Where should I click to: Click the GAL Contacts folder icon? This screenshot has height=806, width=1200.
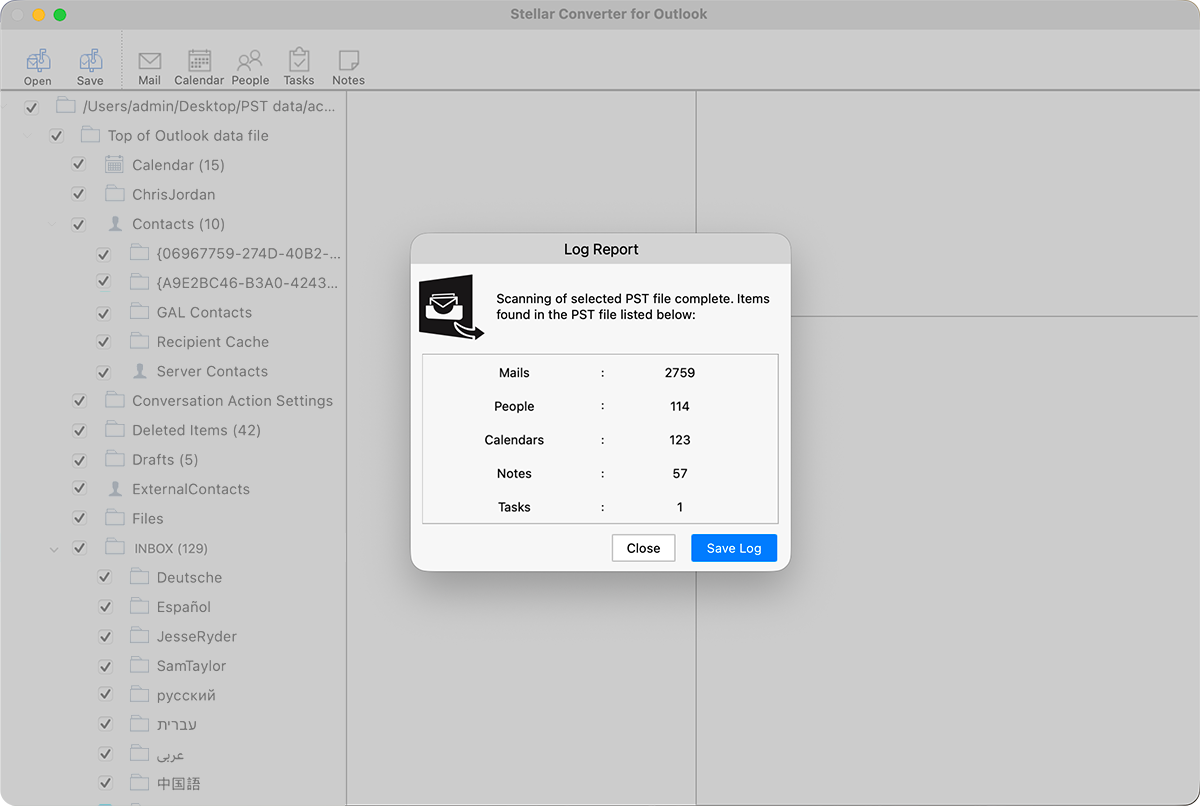pyautogui.click(x=139, y=312)
